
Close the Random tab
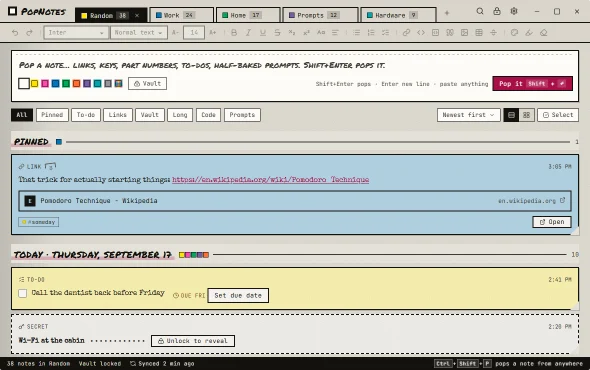(137, 15)
